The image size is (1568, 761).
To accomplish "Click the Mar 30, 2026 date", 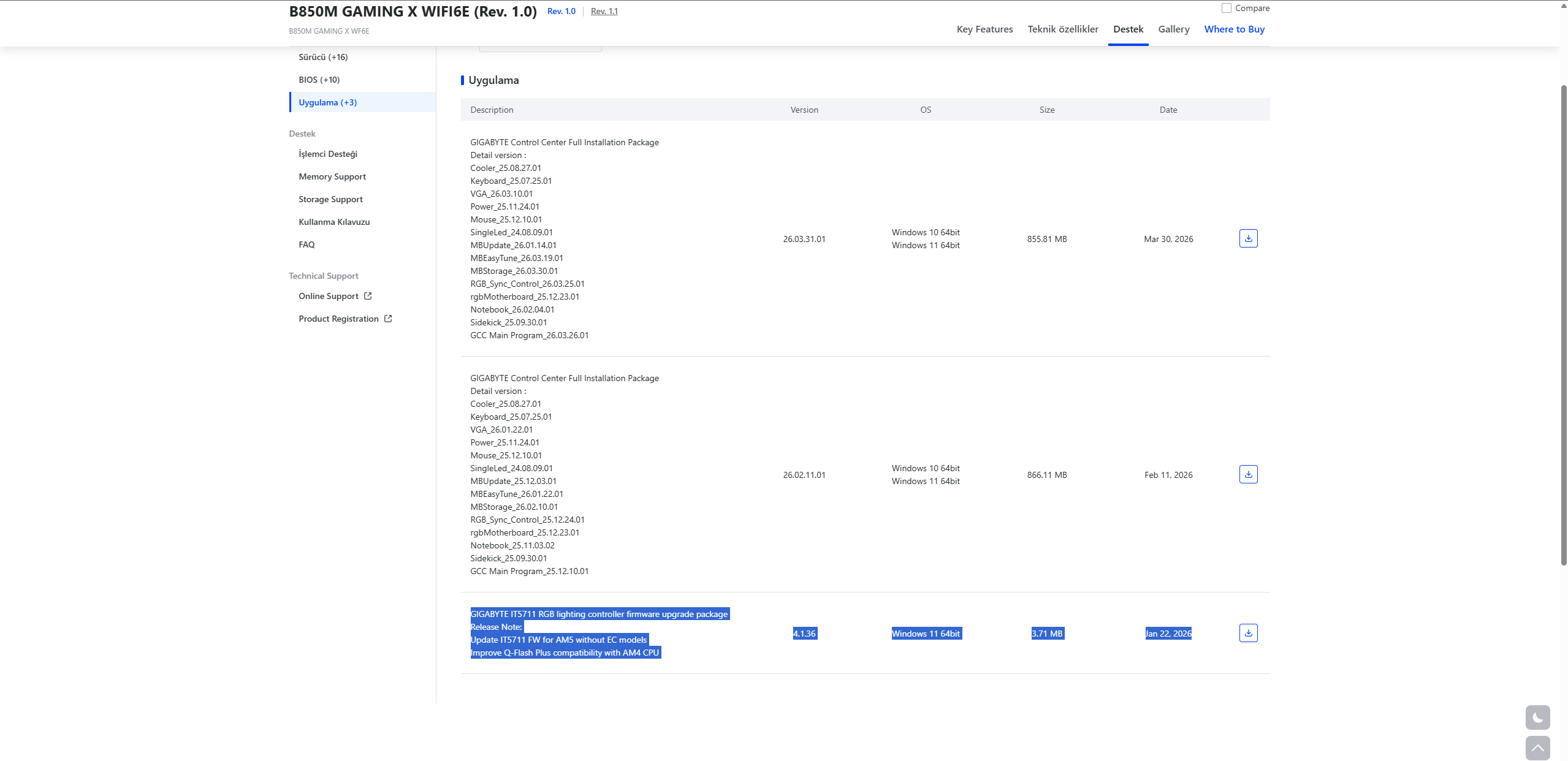I will click(1168, 239).
